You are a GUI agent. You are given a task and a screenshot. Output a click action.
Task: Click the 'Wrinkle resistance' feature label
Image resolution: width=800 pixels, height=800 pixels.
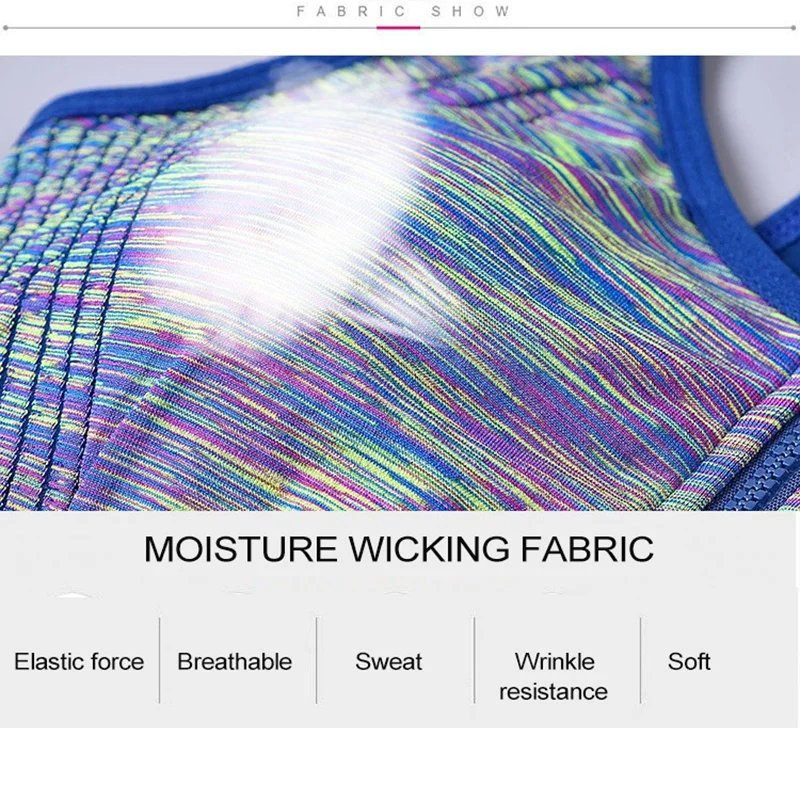[554, 677]
